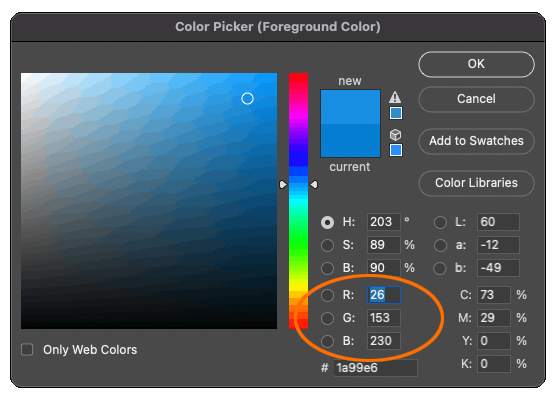This screenshot has height=399, width=555.
Task: Click the H hue value field
Action: [384, 222]
